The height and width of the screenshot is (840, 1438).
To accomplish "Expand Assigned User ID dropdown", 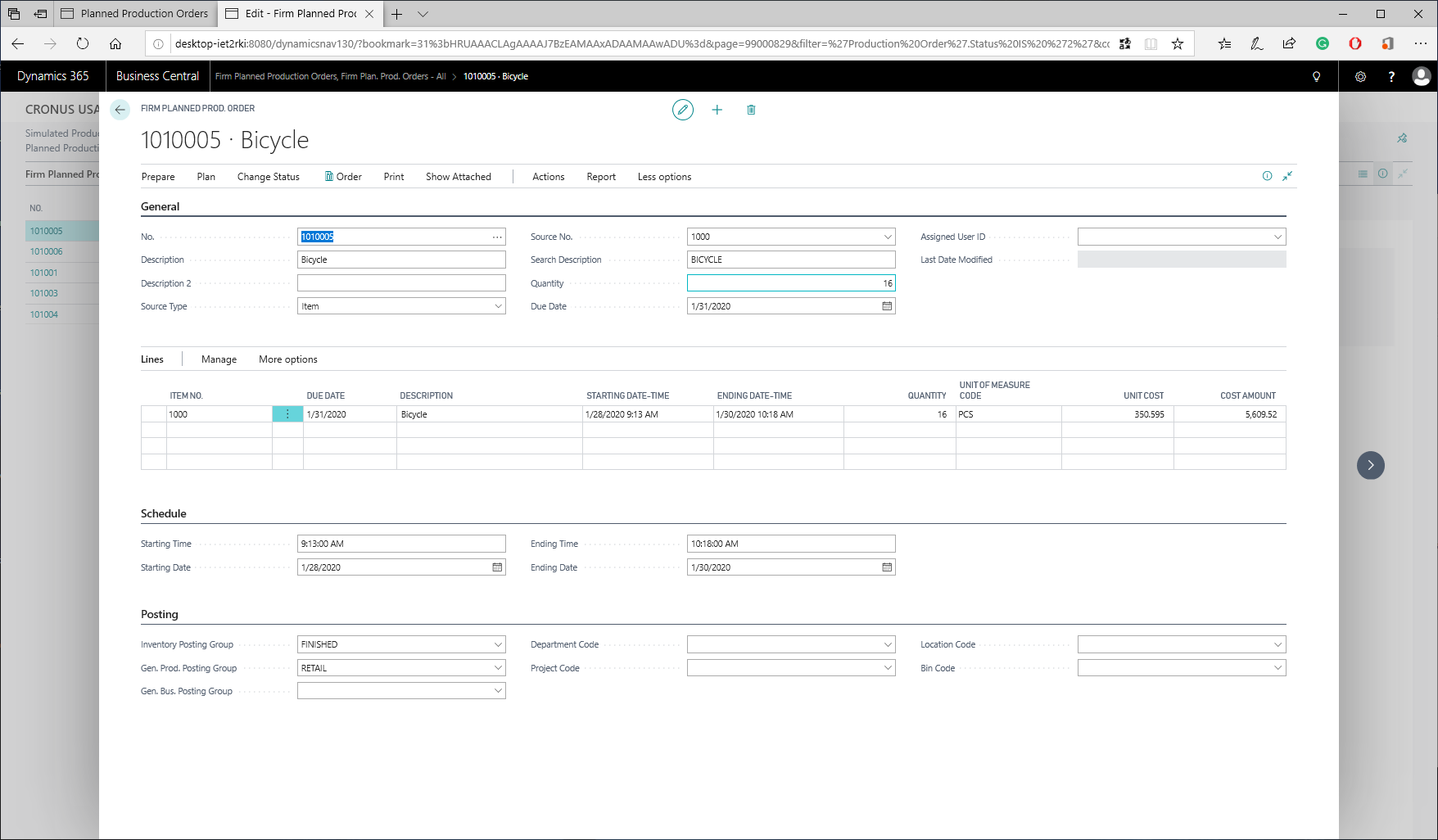I will (1277, 237).
